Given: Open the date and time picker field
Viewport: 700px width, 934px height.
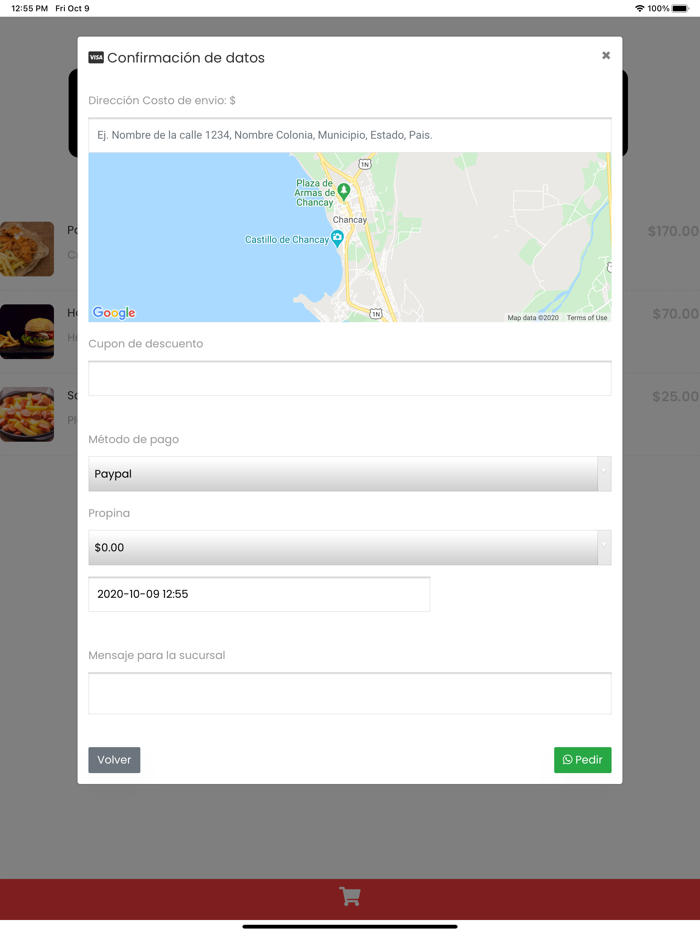Looking at the screenshot, I should 259,594.
